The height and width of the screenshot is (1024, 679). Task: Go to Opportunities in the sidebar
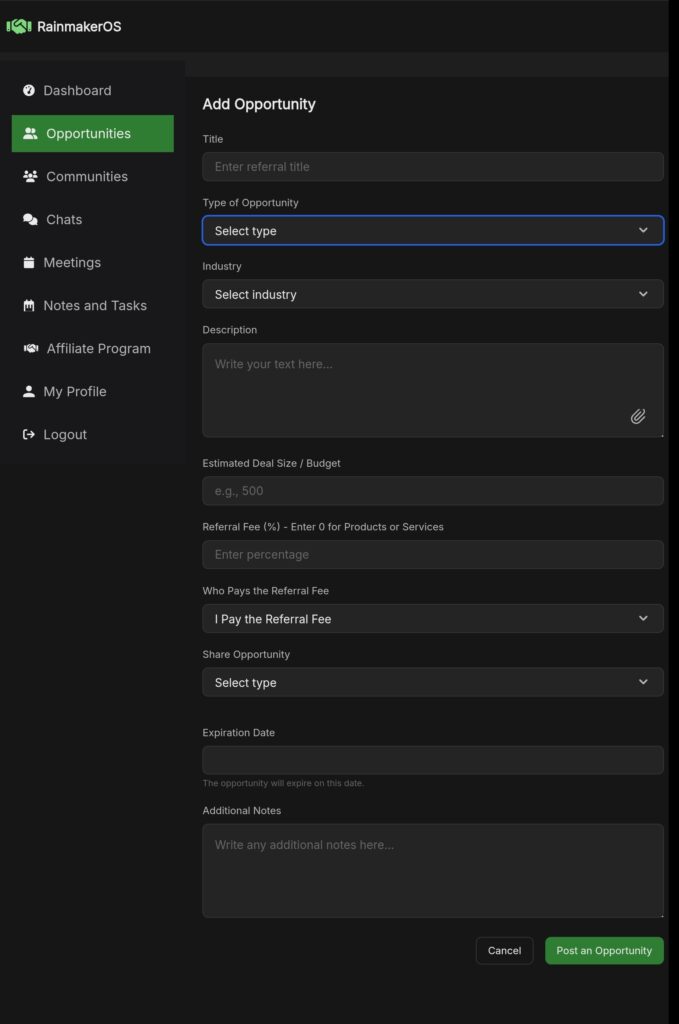click(x=92, y=133)
